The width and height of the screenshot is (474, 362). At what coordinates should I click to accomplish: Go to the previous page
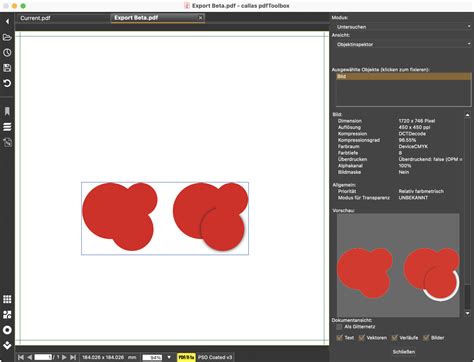point(29,357)
